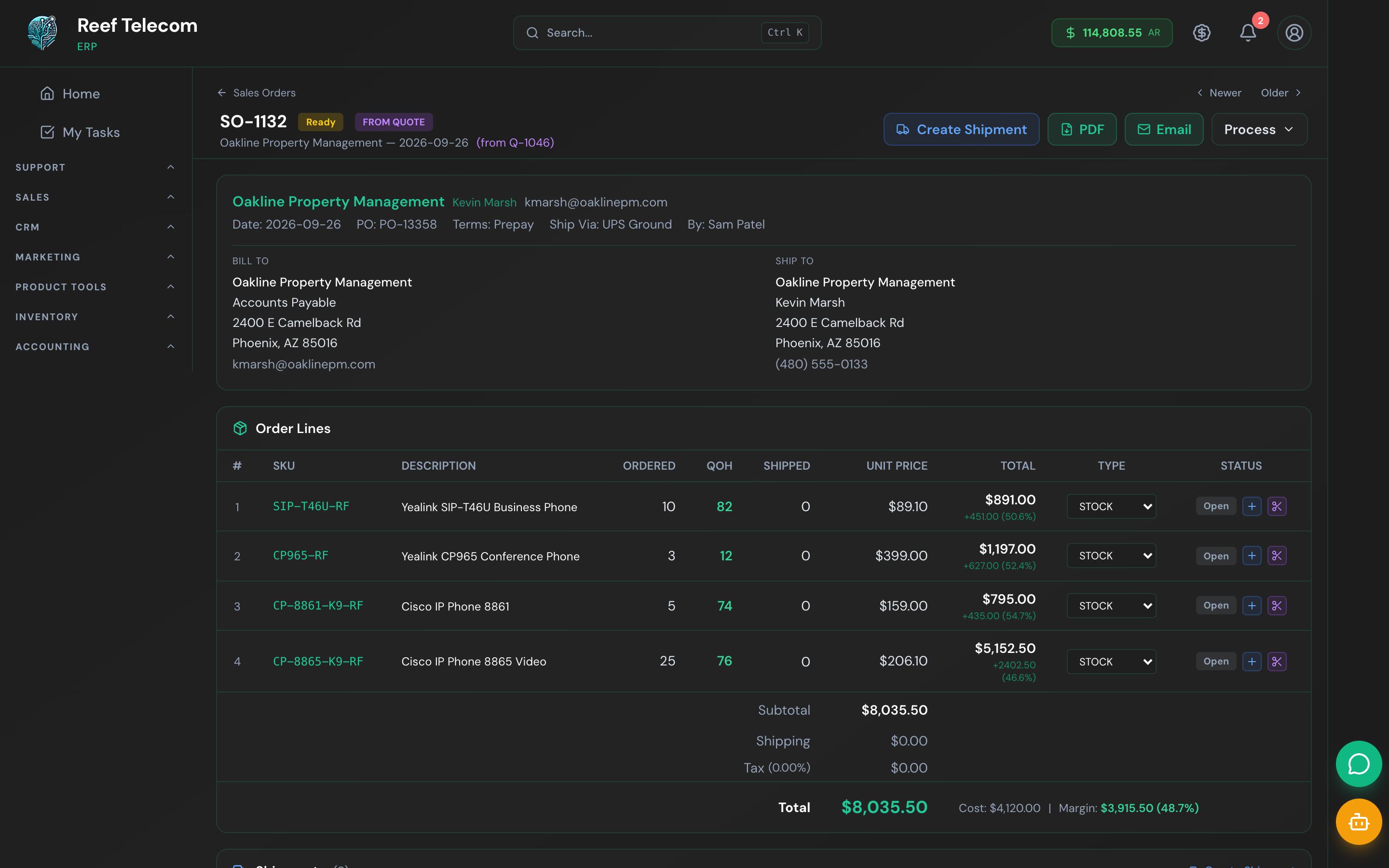Click the plus icon on CP-8865-K9-RF row
The height and width of the screenshot is (868, 1389).
1252,661
